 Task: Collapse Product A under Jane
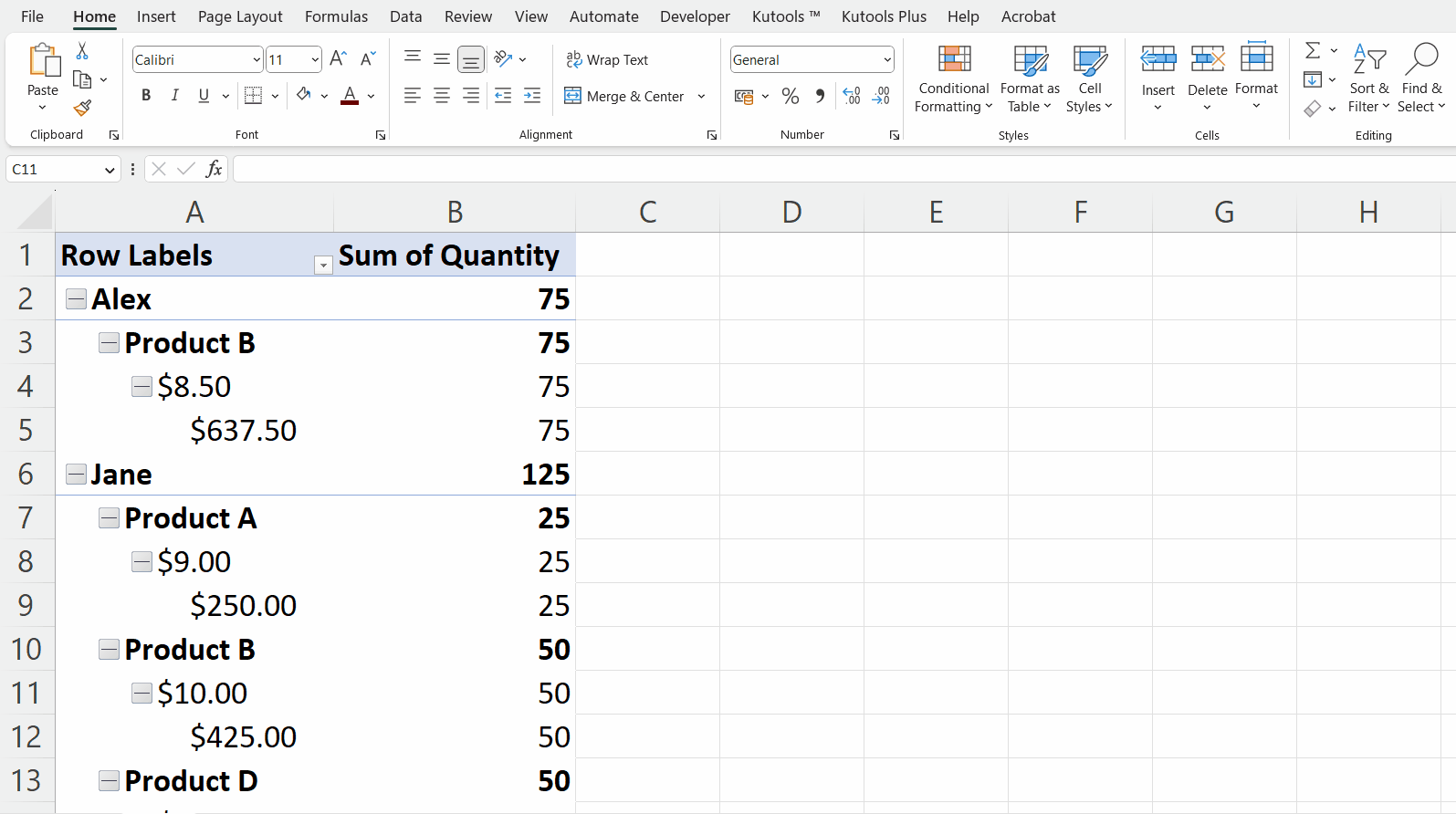point(110,517)
